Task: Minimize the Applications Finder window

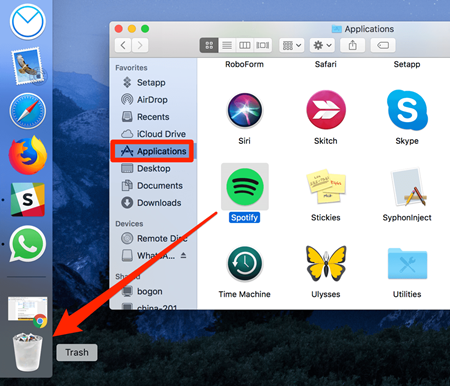Action: pos(132,29)
